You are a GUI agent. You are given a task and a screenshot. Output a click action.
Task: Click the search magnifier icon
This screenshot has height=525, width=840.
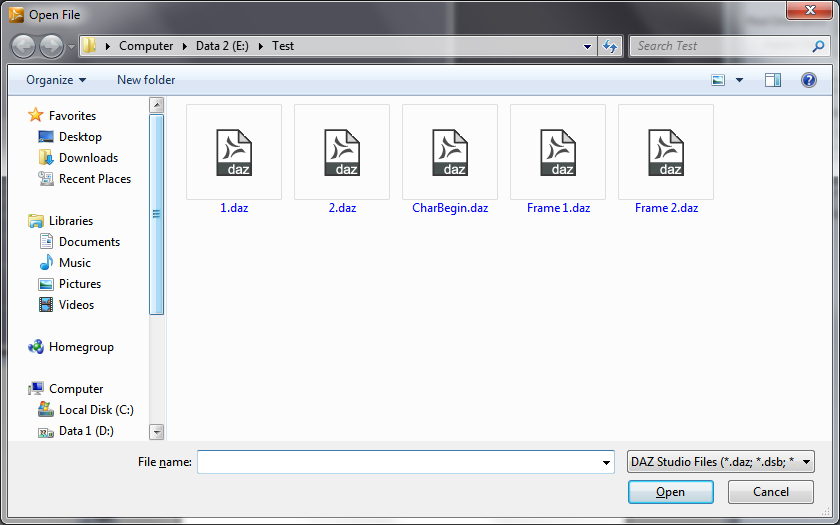(818, 46)
